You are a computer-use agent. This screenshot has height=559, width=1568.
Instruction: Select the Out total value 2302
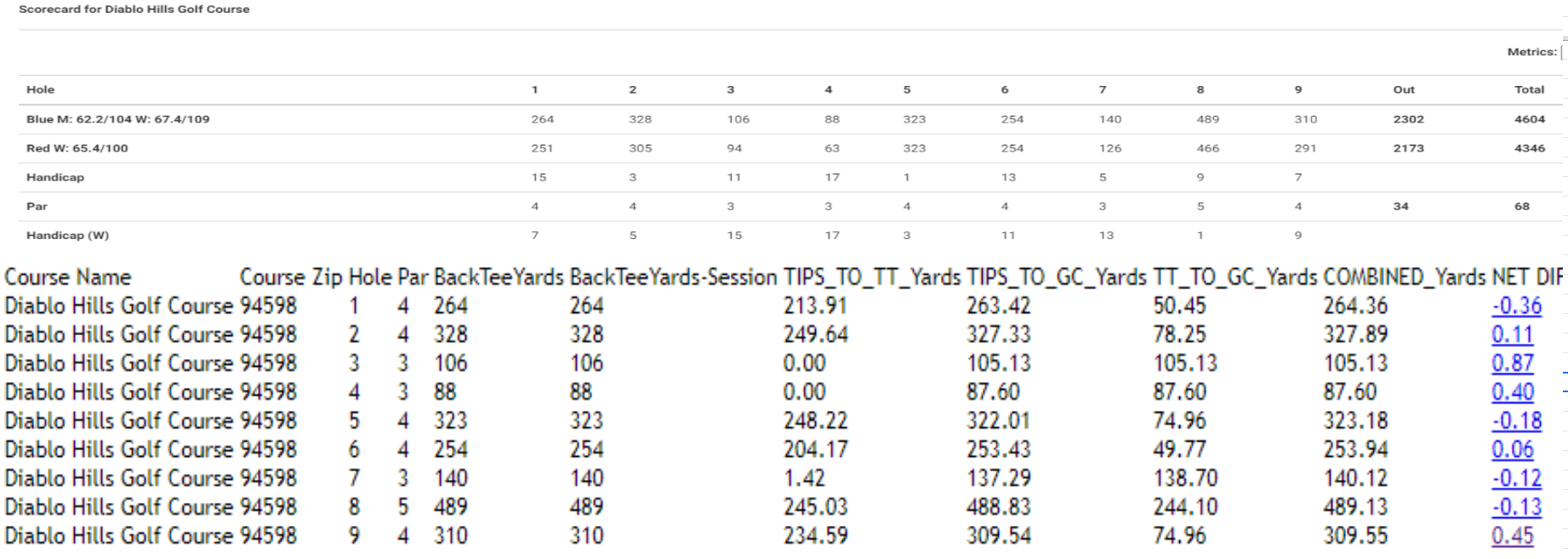[x=1408, y=119]
